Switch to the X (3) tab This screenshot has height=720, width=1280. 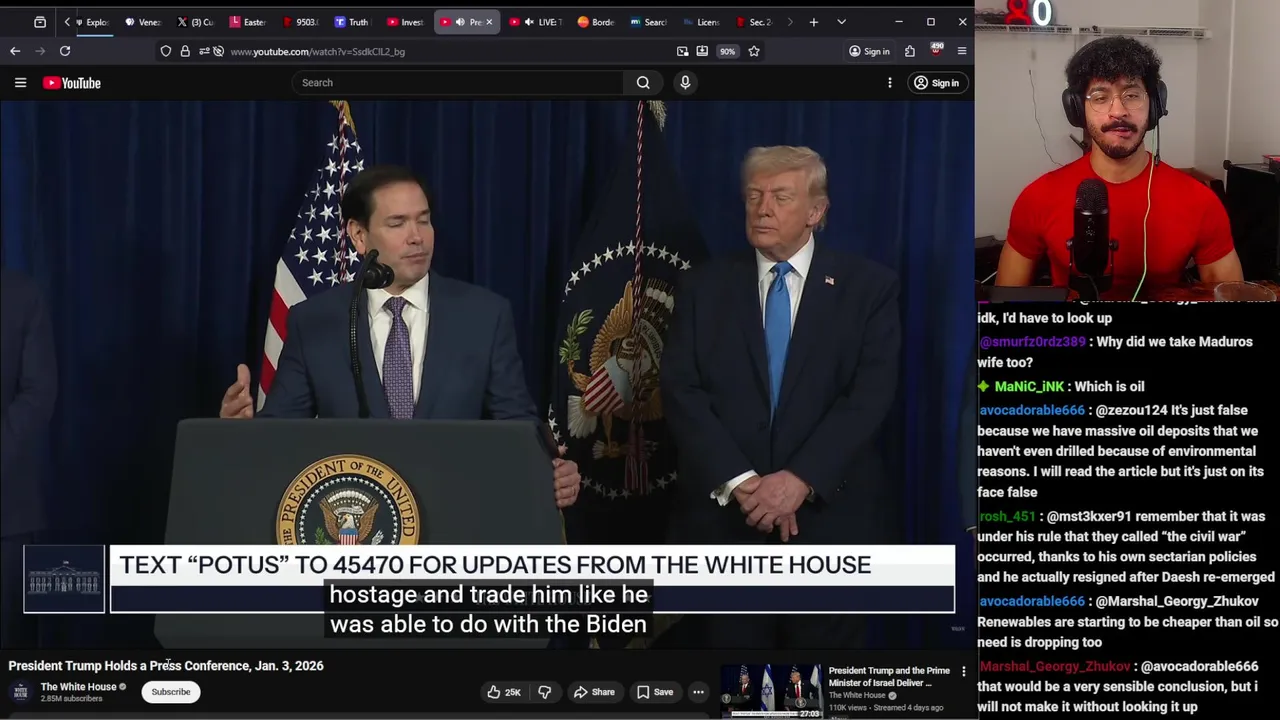coord(196,22)
